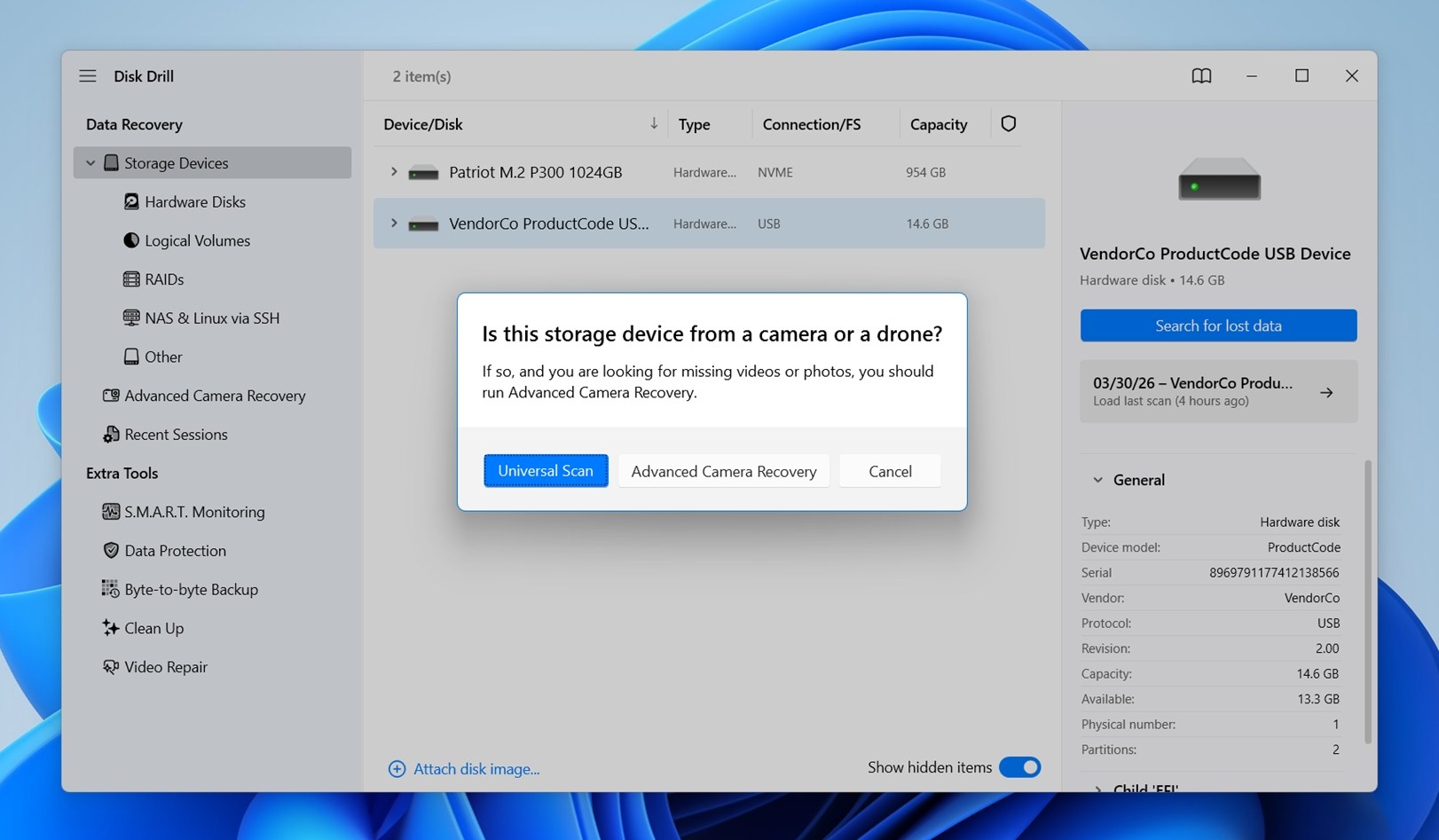Click the NAS & Linux via SSH icon
This screenshot has width=1439, height=840.
[131, 318]
